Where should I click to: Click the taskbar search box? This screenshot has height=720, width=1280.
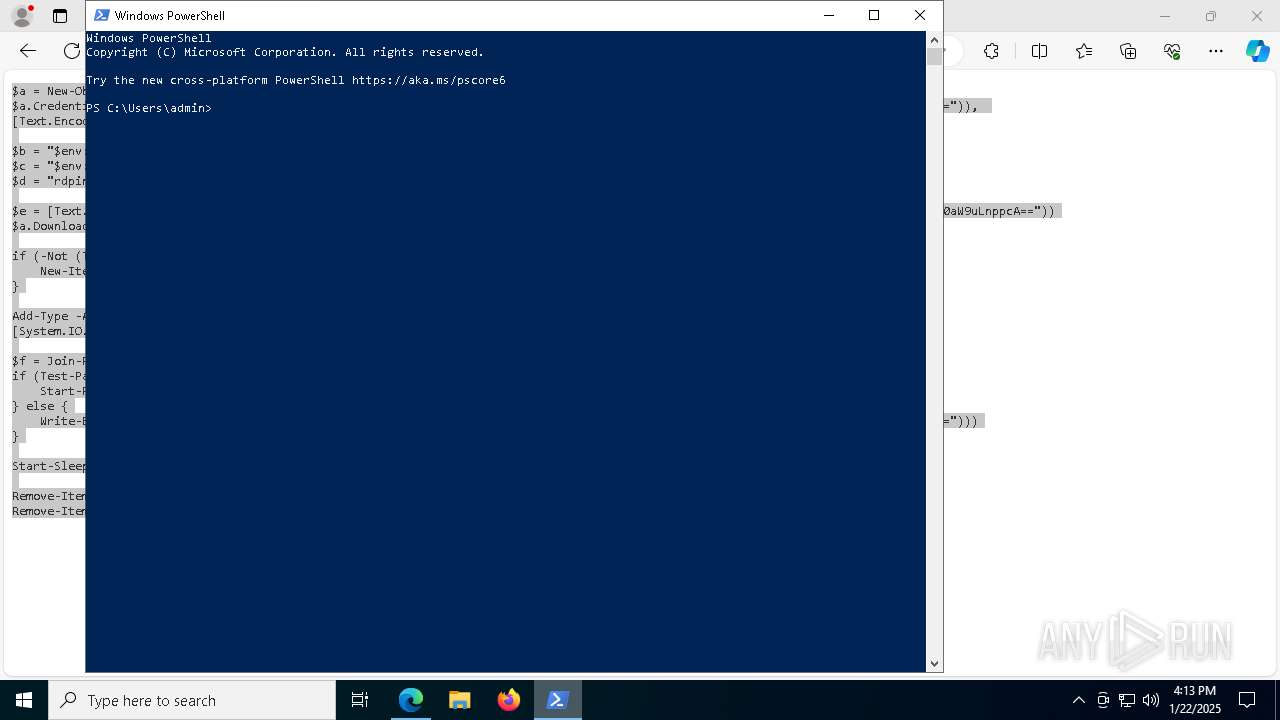[192, 700]
